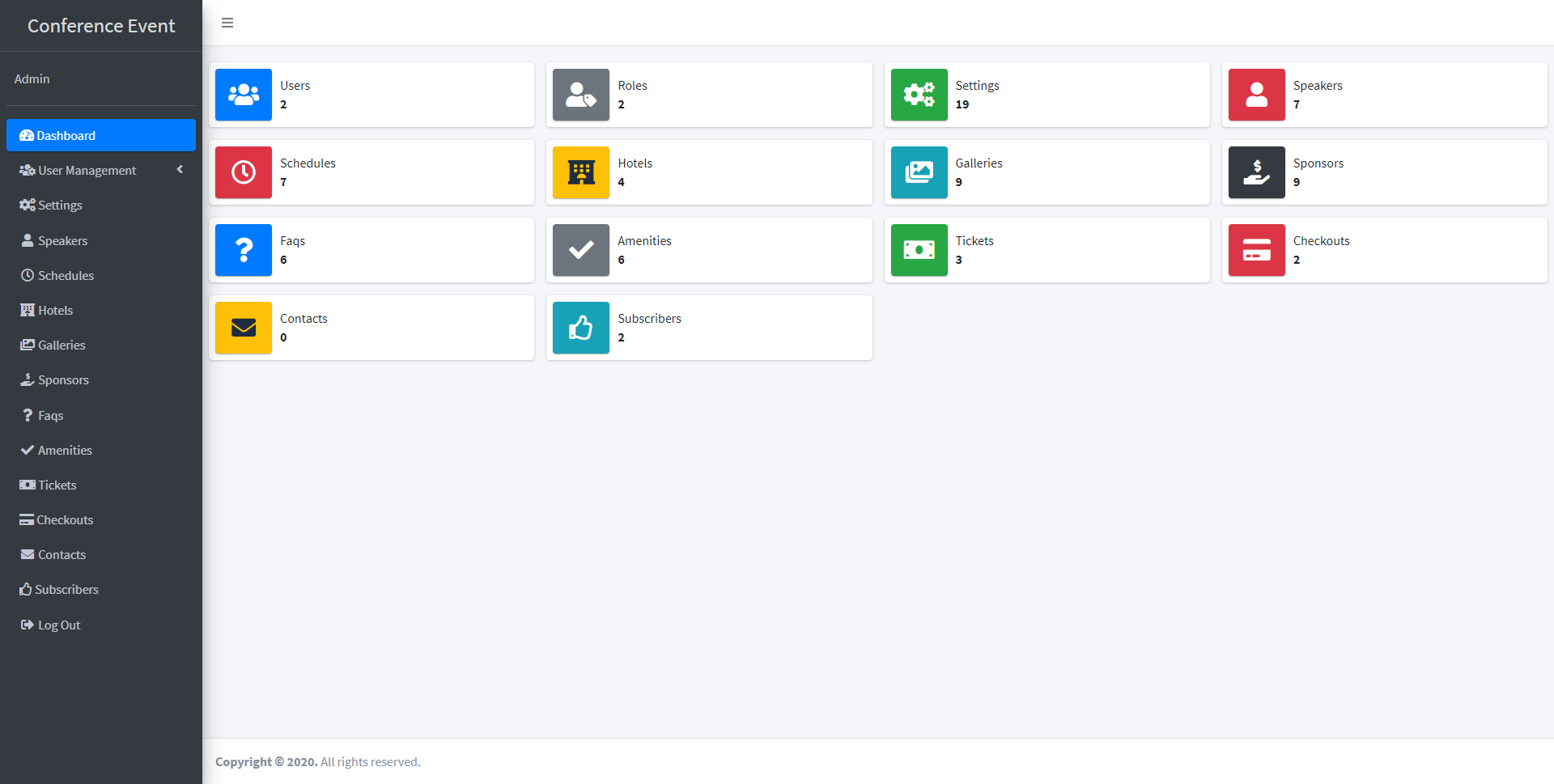Click the sign-out icon beside Log Out
The height and width of the screenshot is (784, 1554).
(28, 625)
